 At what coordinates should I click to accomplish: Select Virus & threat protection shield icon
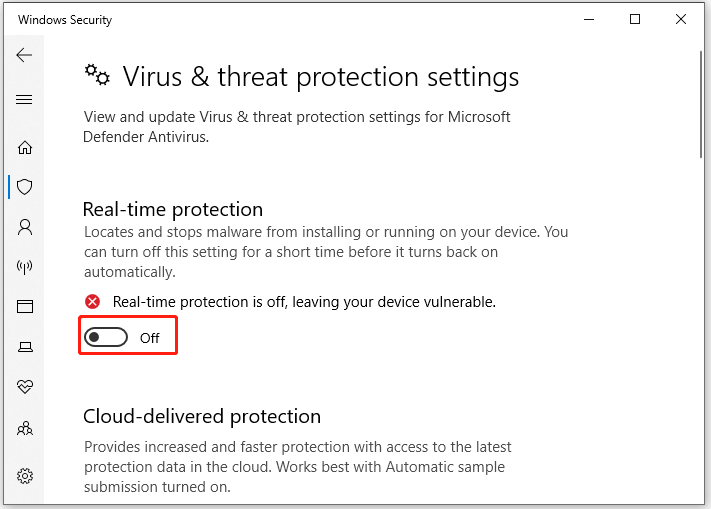[x=24, y=187]
